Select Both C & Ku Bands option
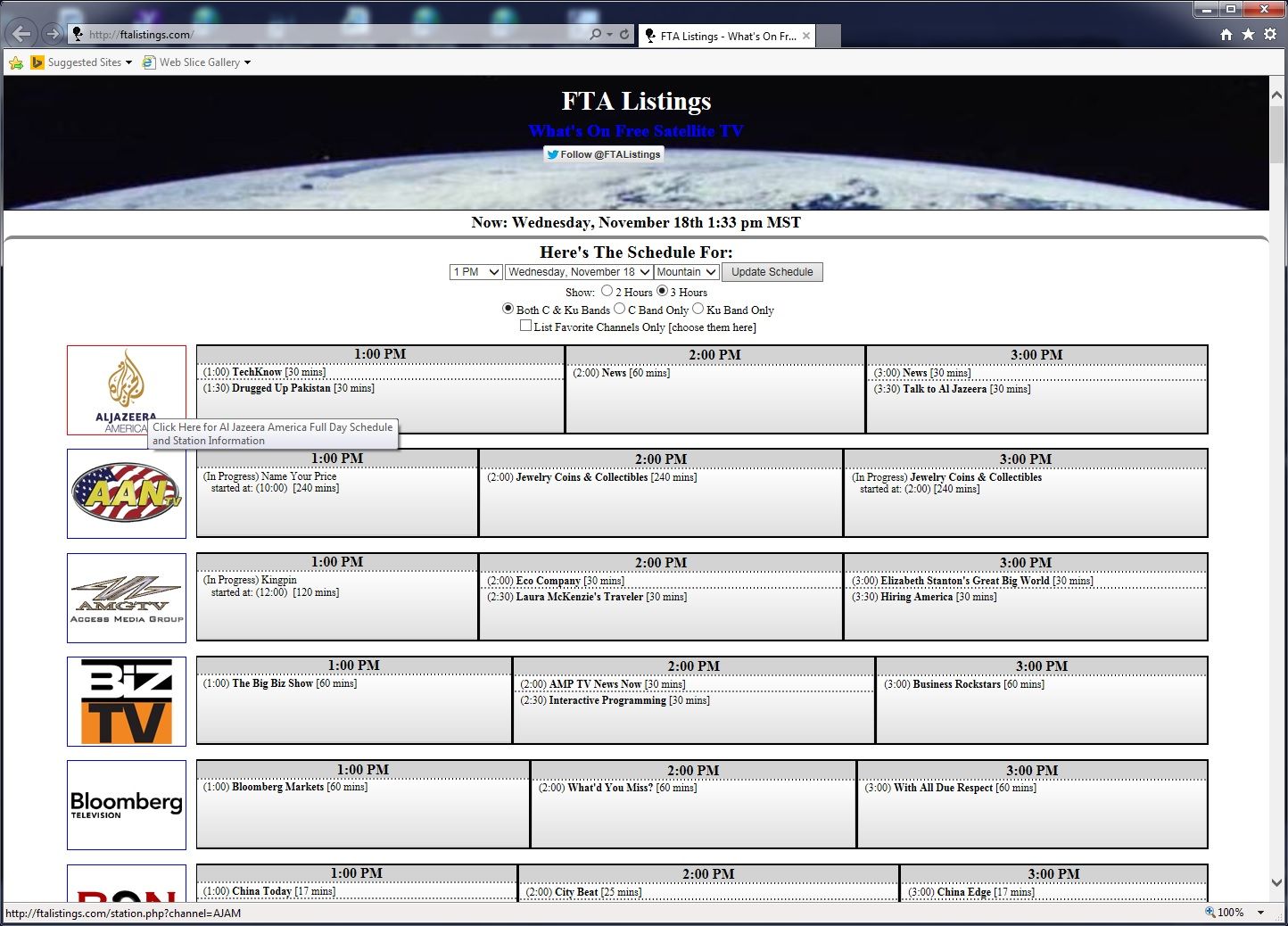This screenshot has width=1288, height=926. pos(508,309)
